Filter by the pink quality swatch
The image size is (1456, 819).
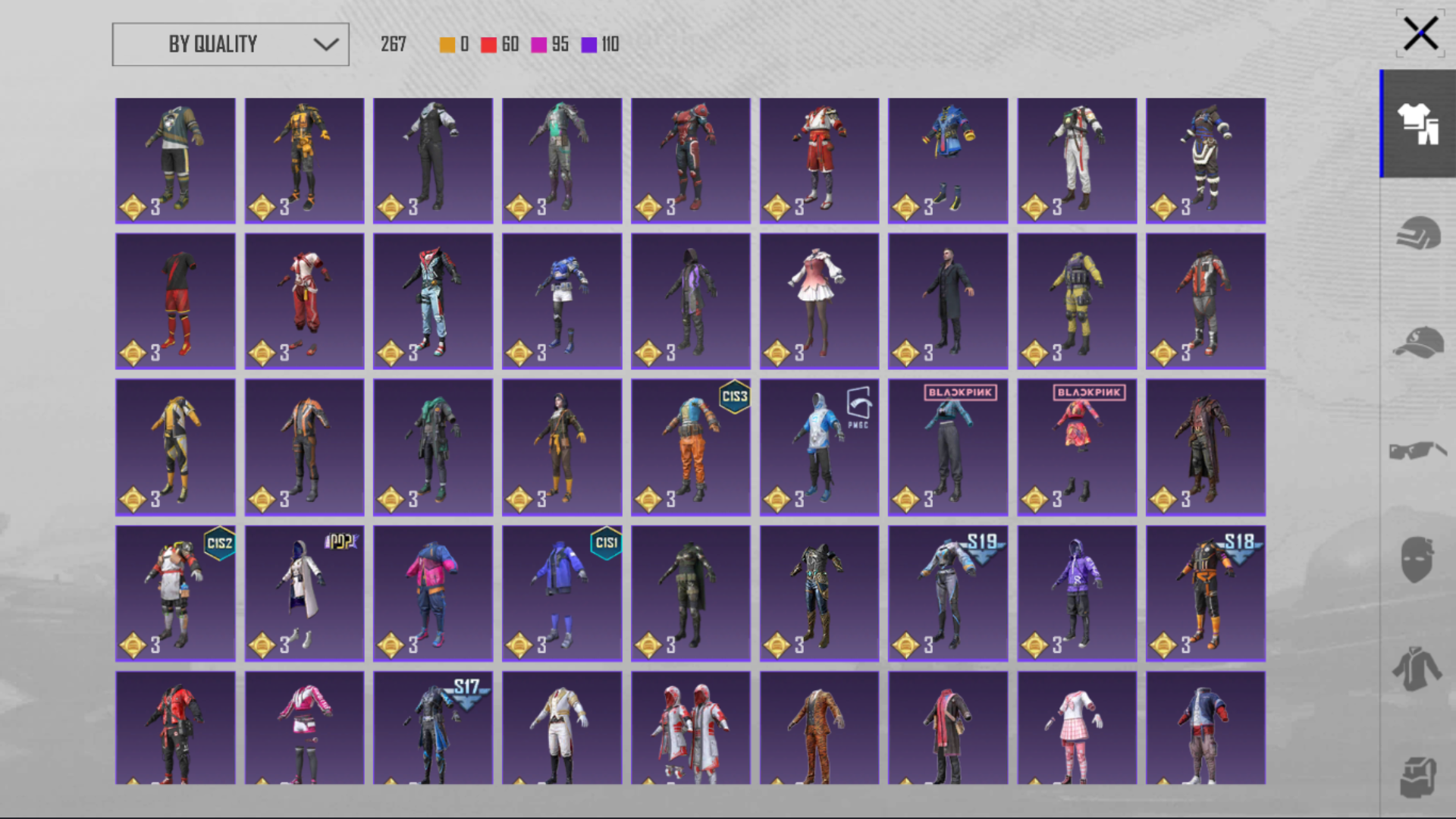point(539,45)
